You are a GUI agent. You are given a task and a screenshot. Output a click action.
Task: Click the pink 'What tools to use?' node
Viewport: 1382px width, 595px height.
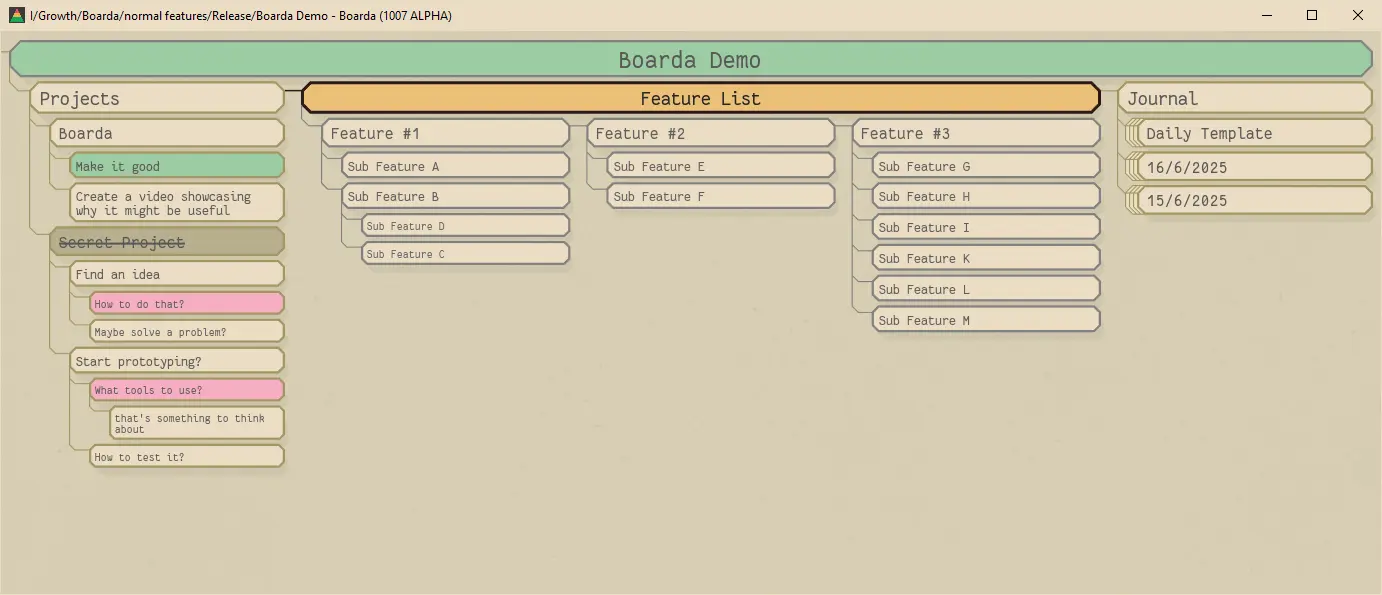(x=187, y=390)
